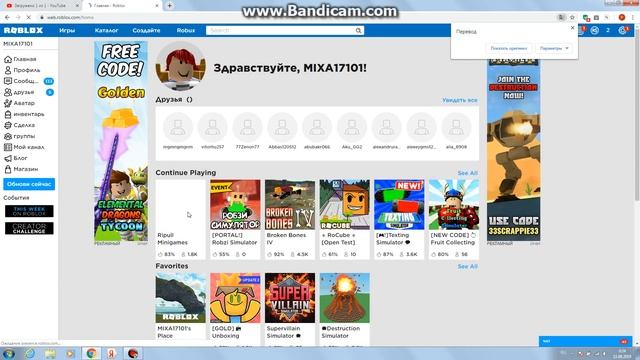Screen dimensions: 640x360
Task: Open the Сделка trade sidebar item
Action: pos(20,125)
